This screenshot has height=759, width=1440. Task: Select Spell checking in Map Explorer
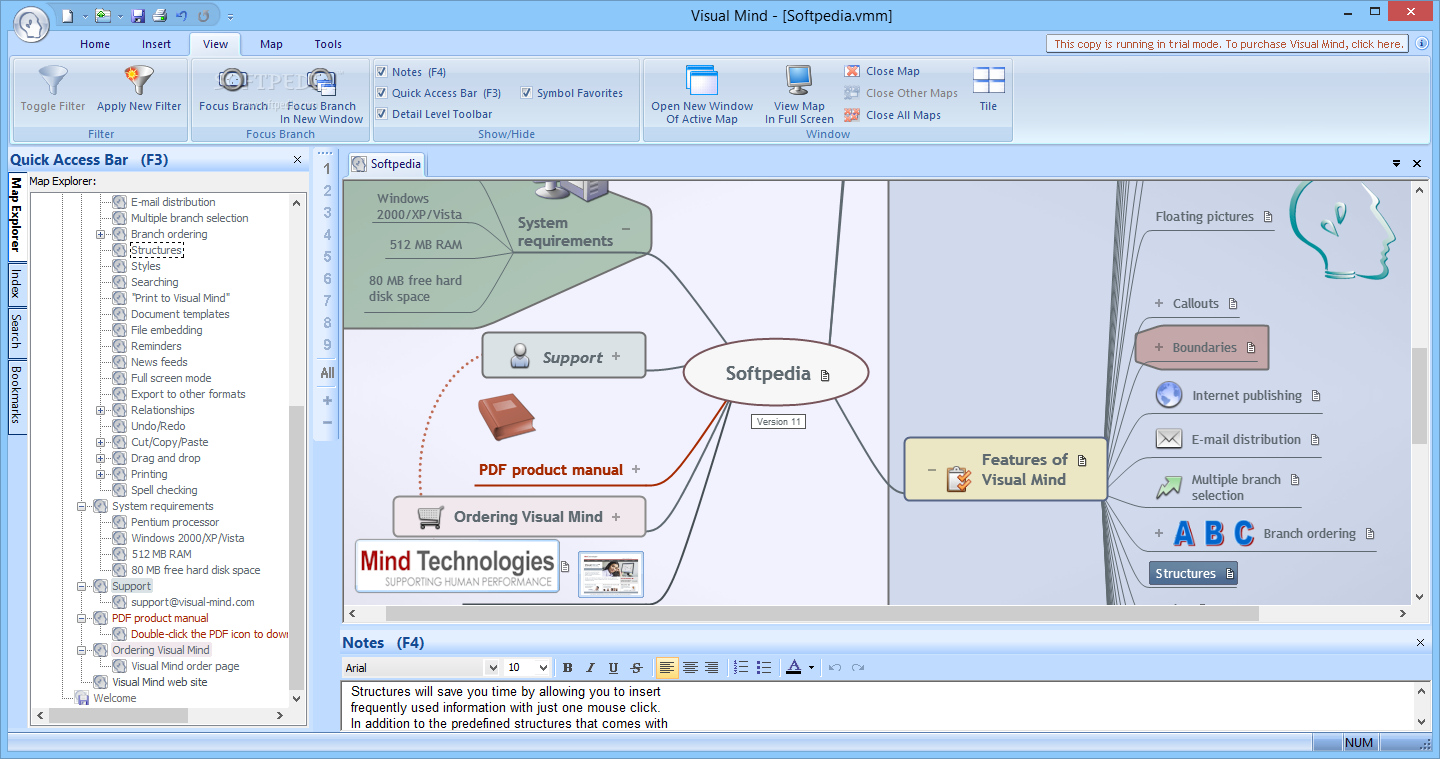(x=164, y=490)
